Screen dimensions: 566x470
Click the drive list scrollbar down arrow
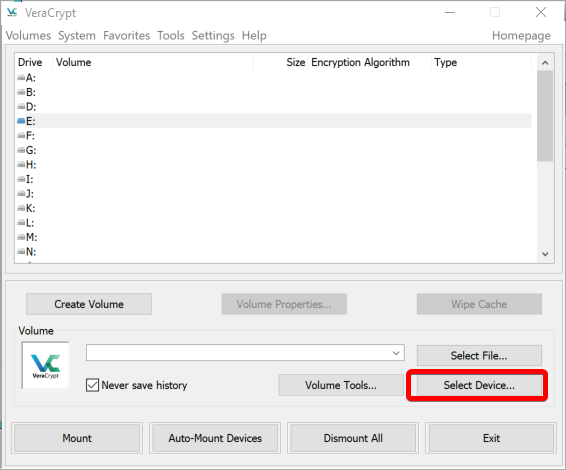point(545,254)
